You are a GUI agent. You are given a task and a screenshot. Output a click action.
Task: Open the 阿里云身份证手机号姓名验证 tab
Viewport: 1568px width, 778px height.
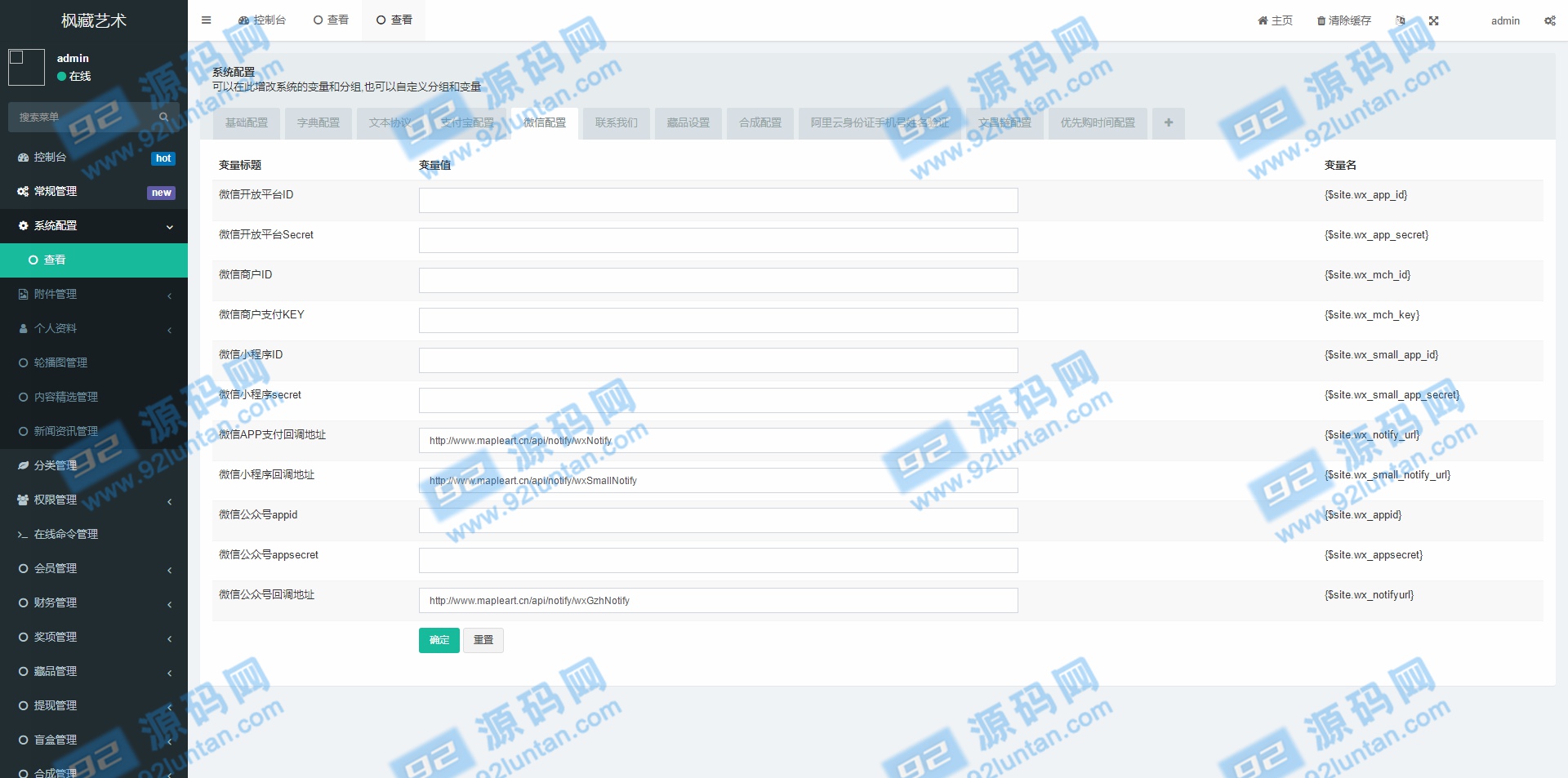[880, 122]
